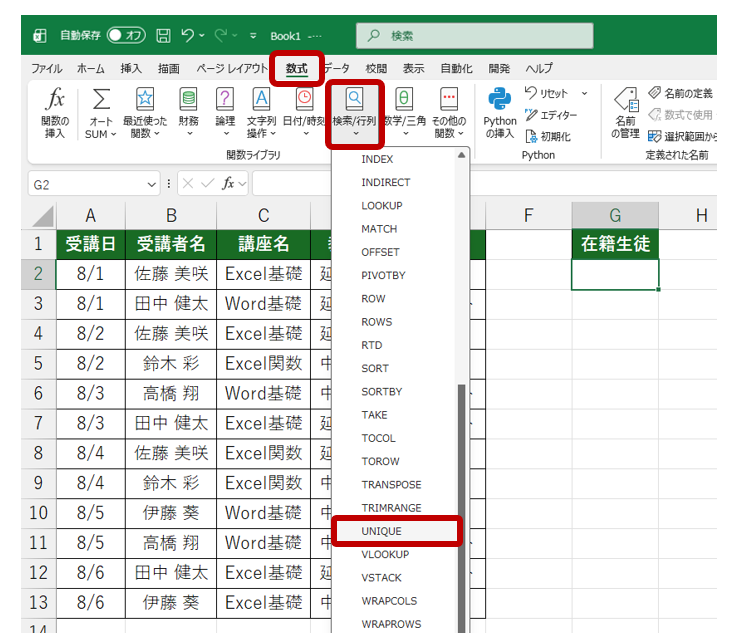The image size is (733, 633).
Task: Expand the Python Reset dropdown chevron
Action: point(584,94)
